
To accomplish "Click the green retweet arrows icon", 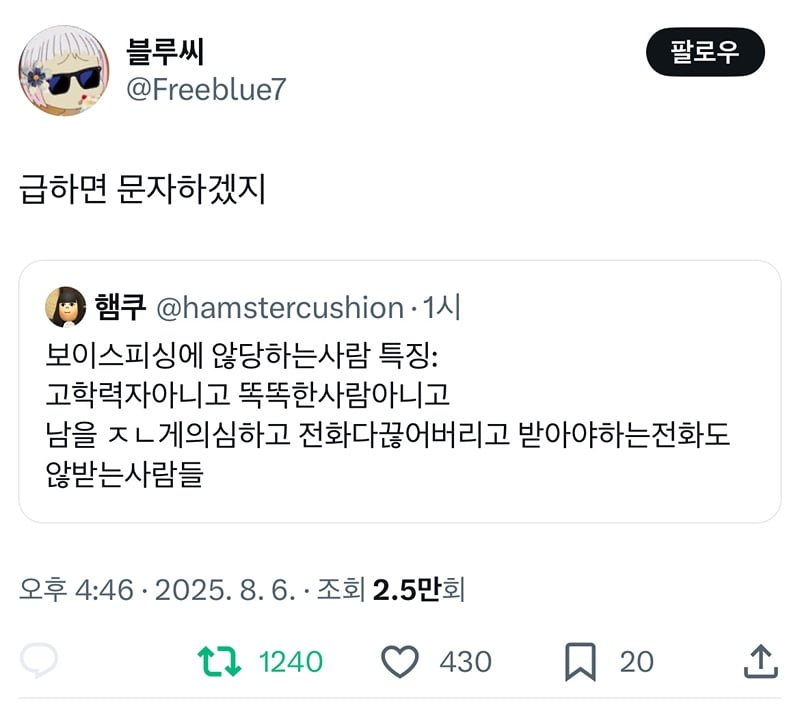I will pyautogui.click(x=217, y=661).
